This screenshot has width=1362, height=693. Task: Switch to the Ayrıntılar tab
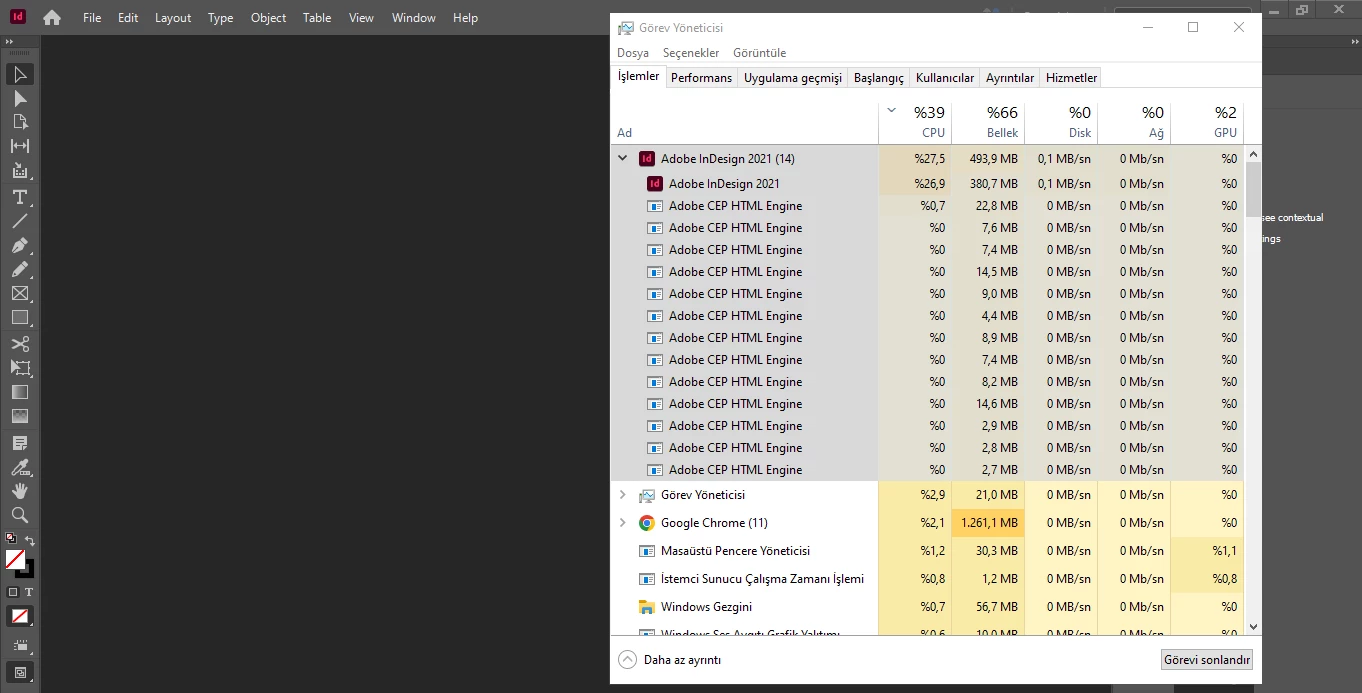pos(1010,78)
